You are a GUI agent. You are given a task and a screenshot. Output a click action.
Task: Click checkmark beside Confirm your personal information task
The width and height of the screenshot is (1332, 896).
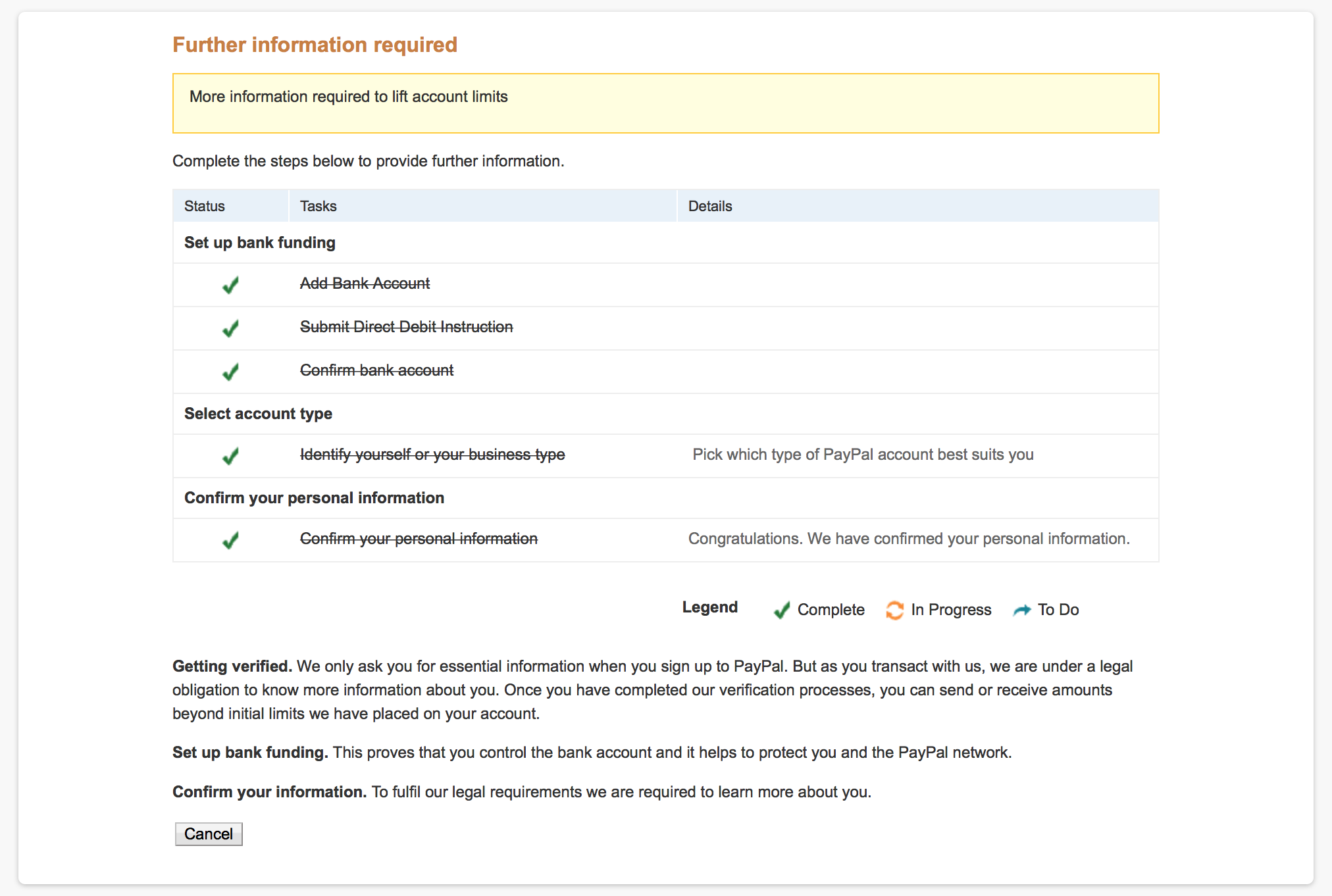pyautogui.click(x=230, y=540)
